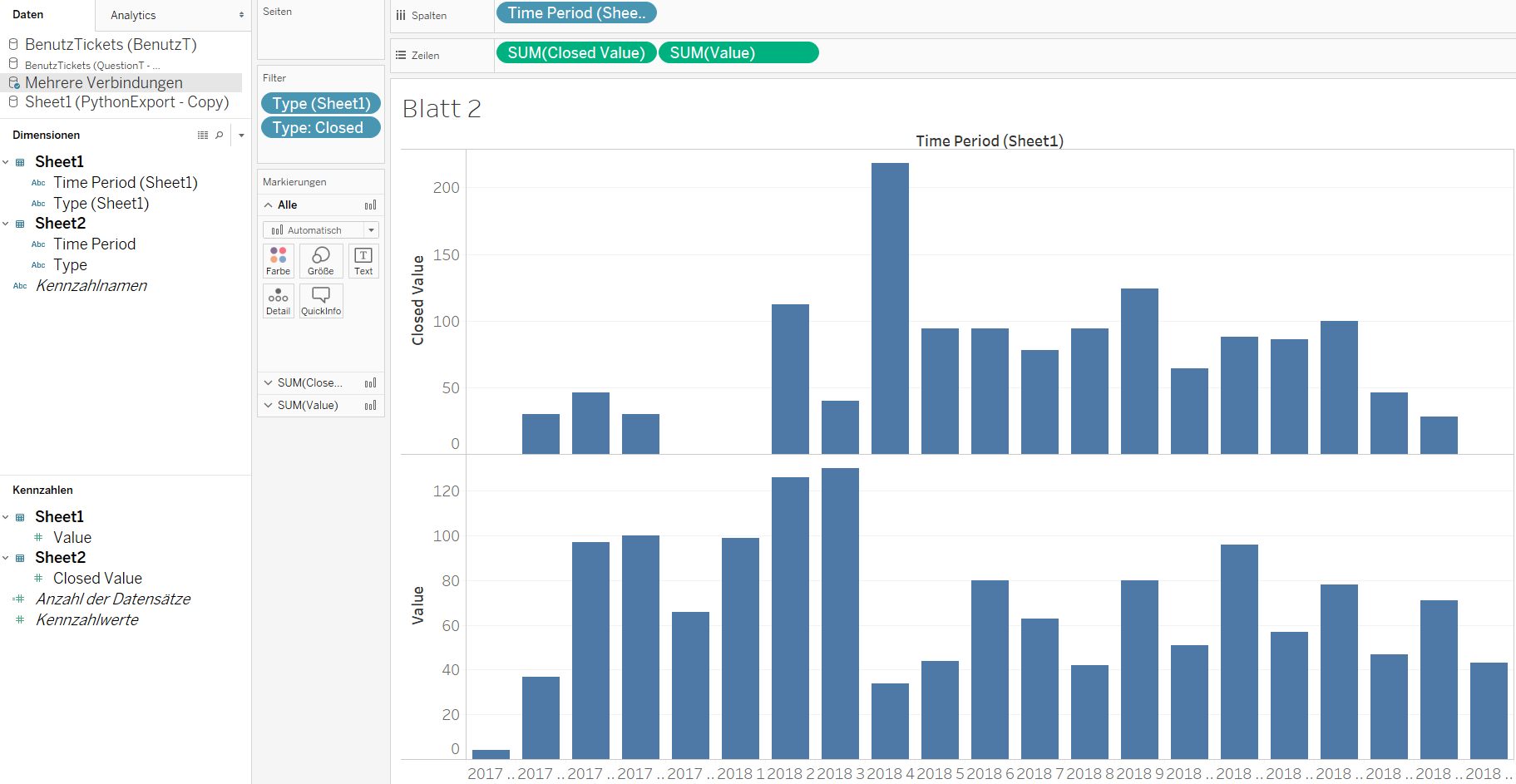Collapse the Sheet1 dimensions group

click(6, 162)
